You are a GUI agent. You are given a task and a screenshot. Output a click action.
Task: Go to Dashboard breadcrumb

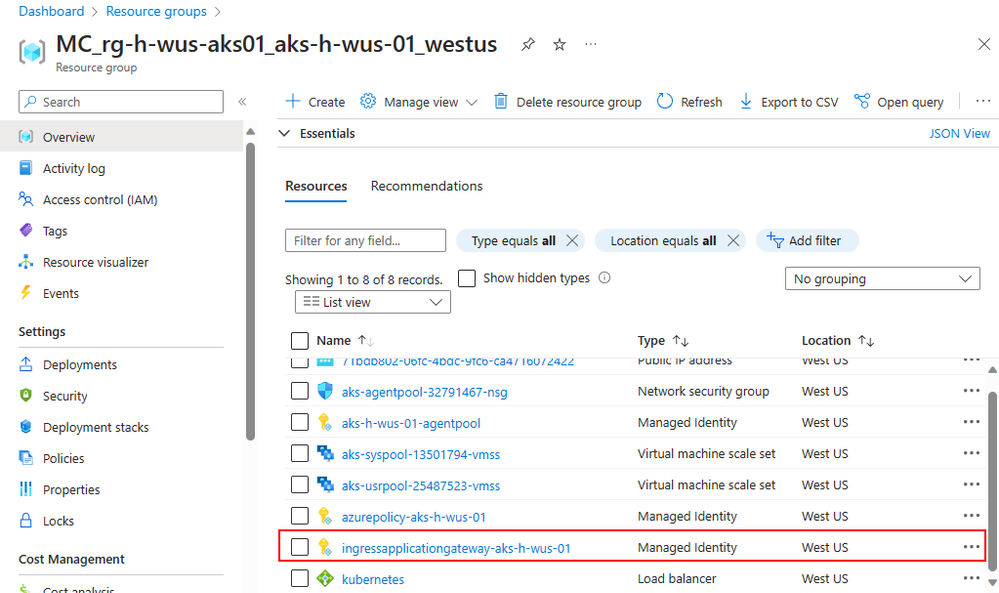click(x=51, y=11)
